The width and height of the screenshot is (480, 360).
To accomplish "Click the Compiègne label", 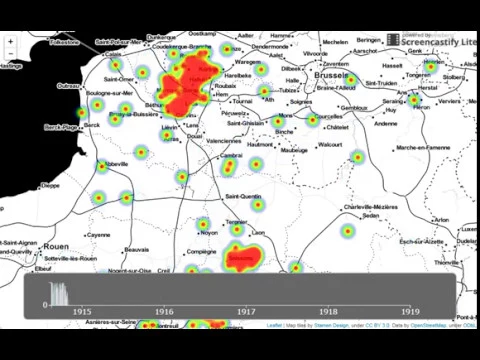I will coord(201,252).
